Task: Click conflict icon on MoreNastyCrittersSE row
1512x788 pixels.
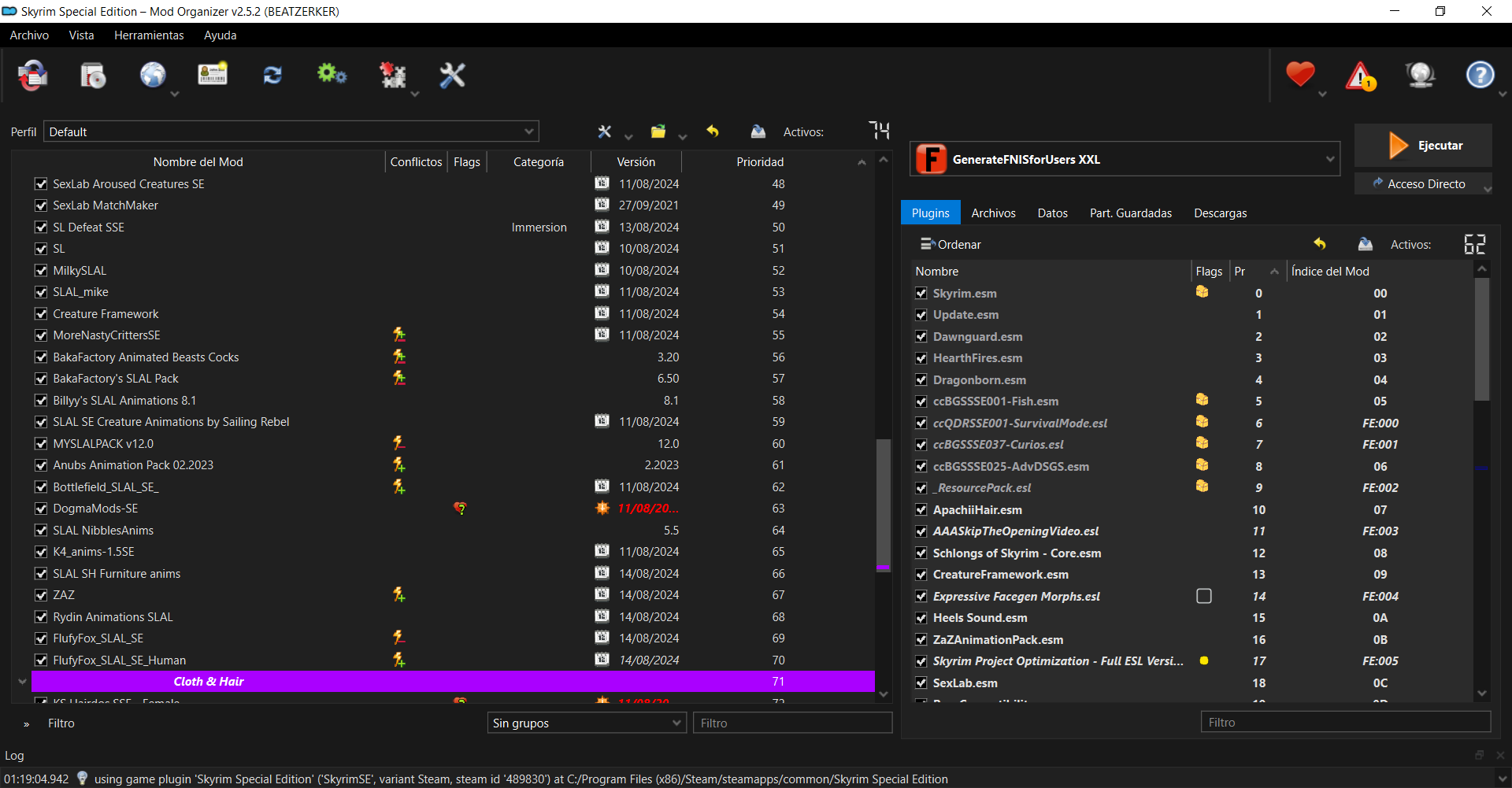Action: (x=399, y=335)
